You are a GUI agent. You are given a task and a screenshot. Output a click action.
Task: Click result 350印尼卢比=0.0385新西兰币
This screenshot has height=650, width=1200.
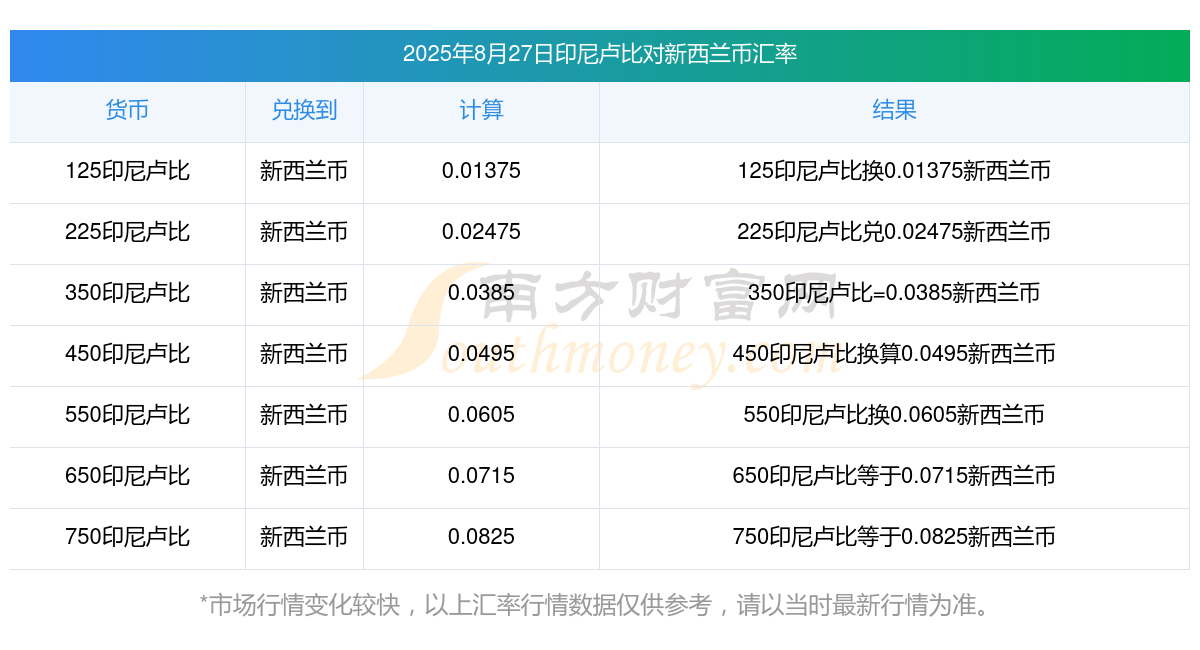click(894, 293)
